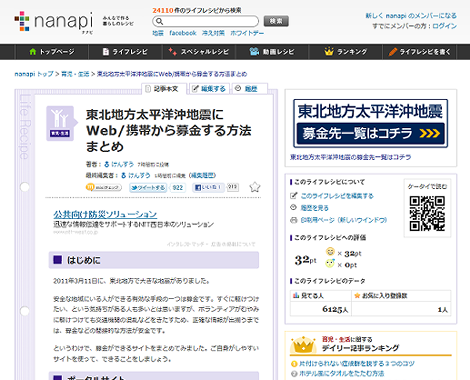This screenshot has width=470, height=380.
Task: Open スペシャルレシピ navigation item
Action: pyautogui.click(x=199, y=52)
